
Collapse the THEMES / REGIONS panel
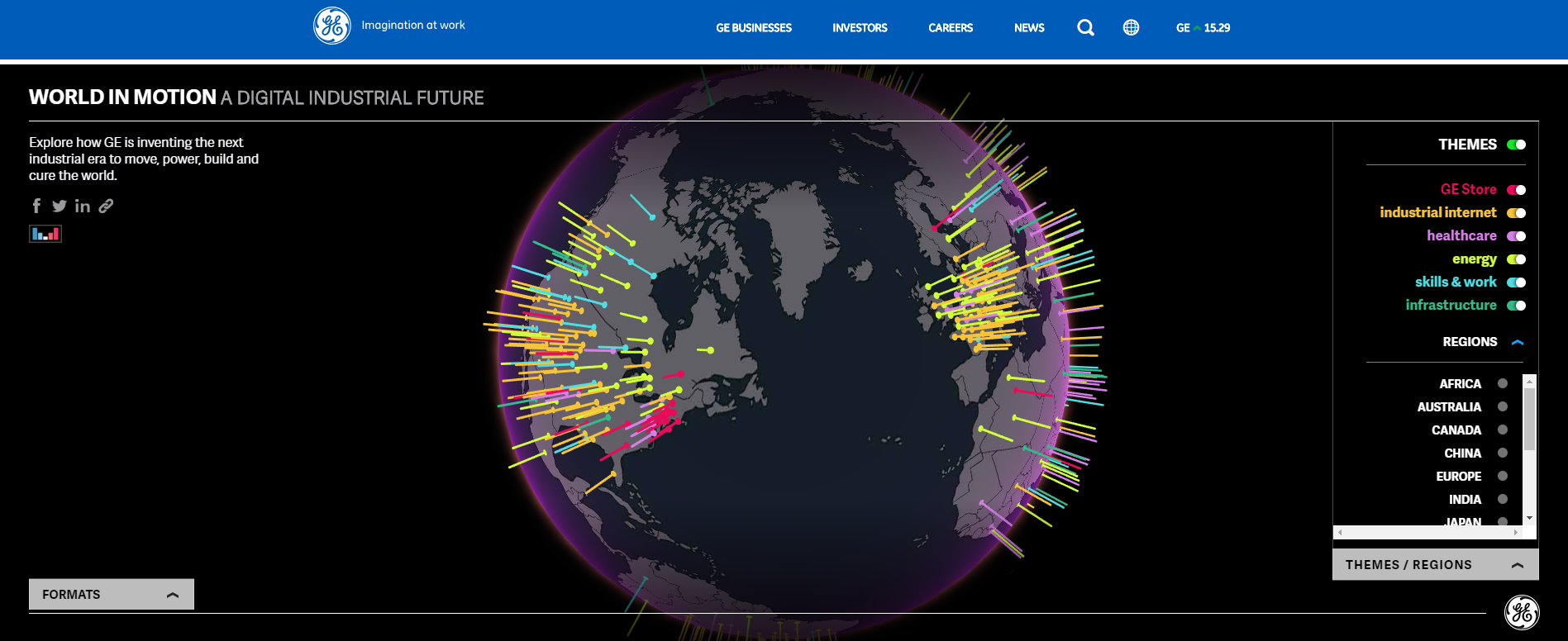click(1436, 564)
